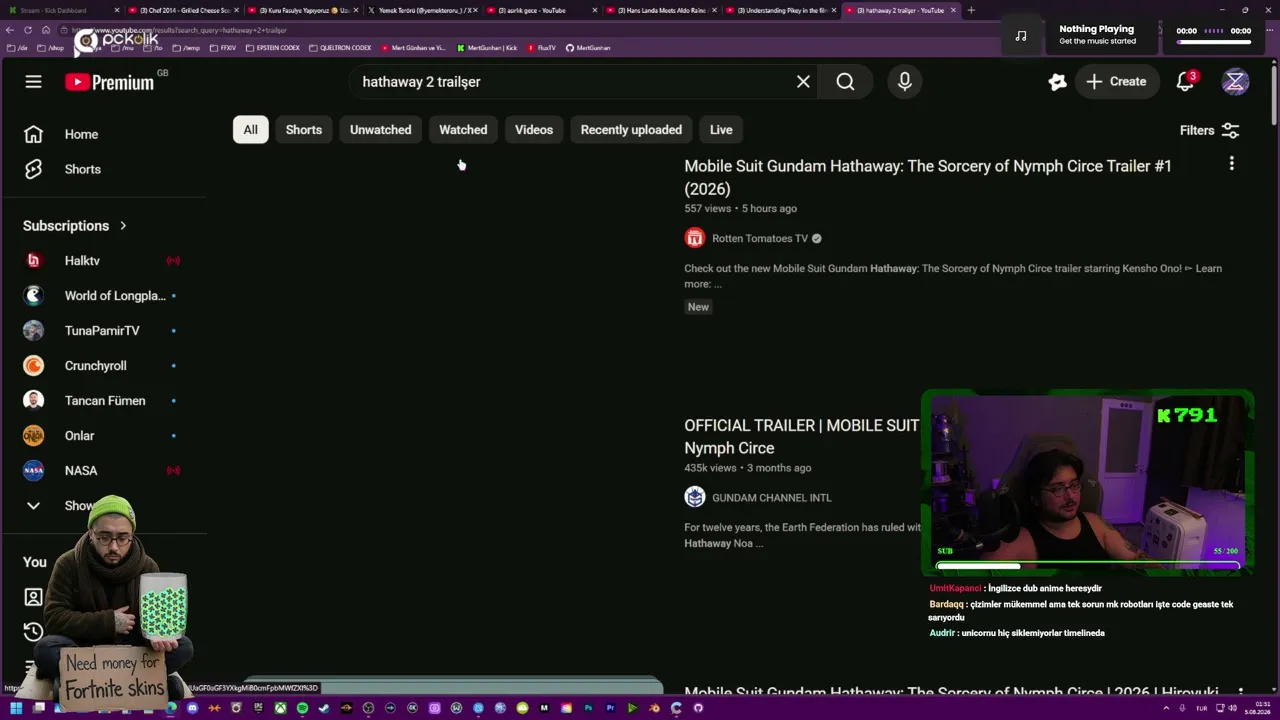The width and height of the screenshot is (1280, 720).
Task: Launch Xbox app from the taskbar
Action: 280,708
